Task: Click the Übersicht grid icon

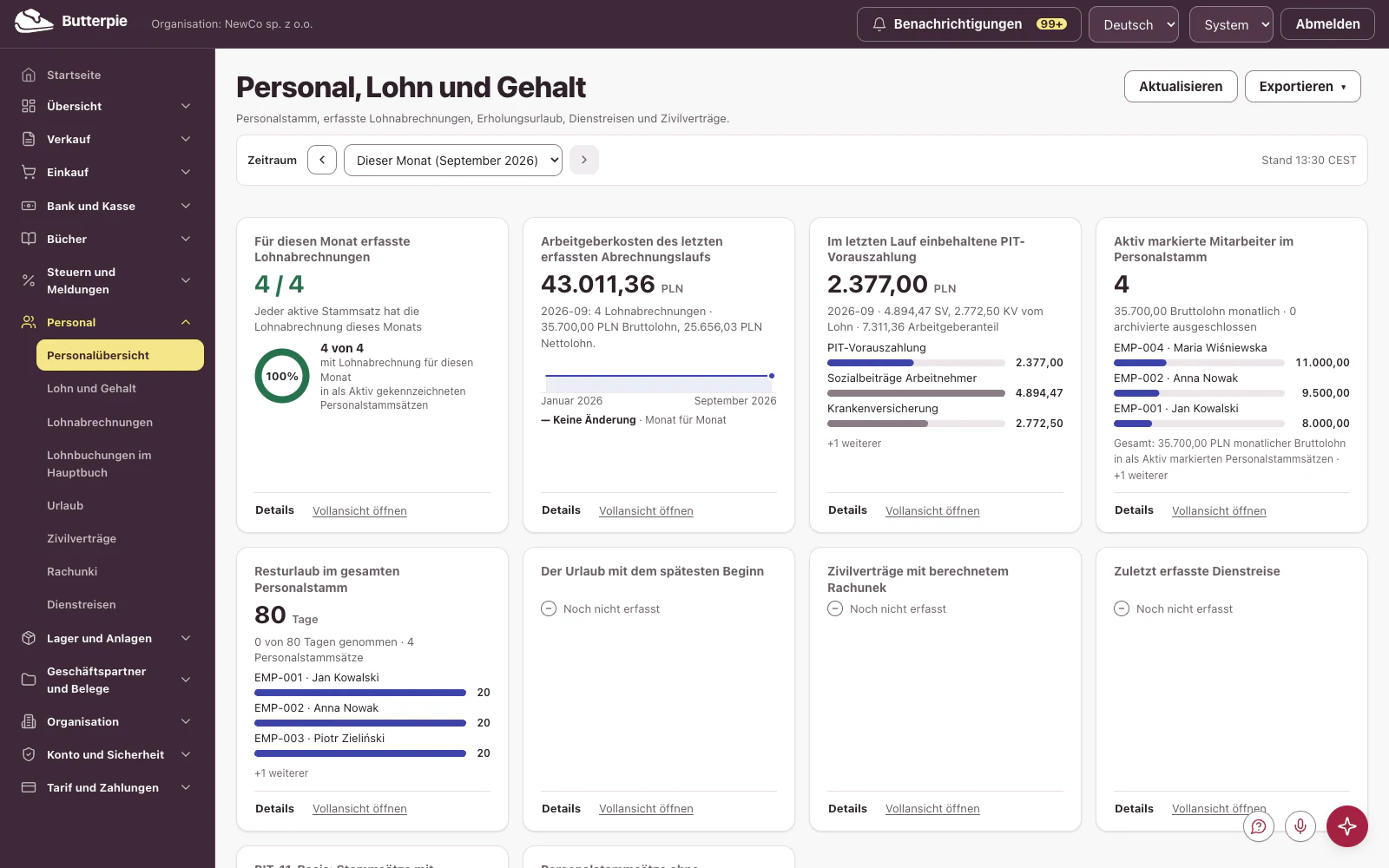Action: click(x=29, y=106)
